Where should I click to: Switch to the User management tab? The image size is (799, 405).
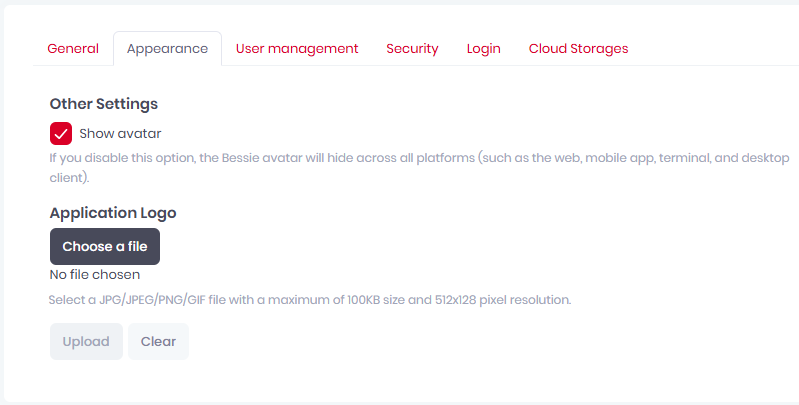pyautogui.click(x=297, y=48)
